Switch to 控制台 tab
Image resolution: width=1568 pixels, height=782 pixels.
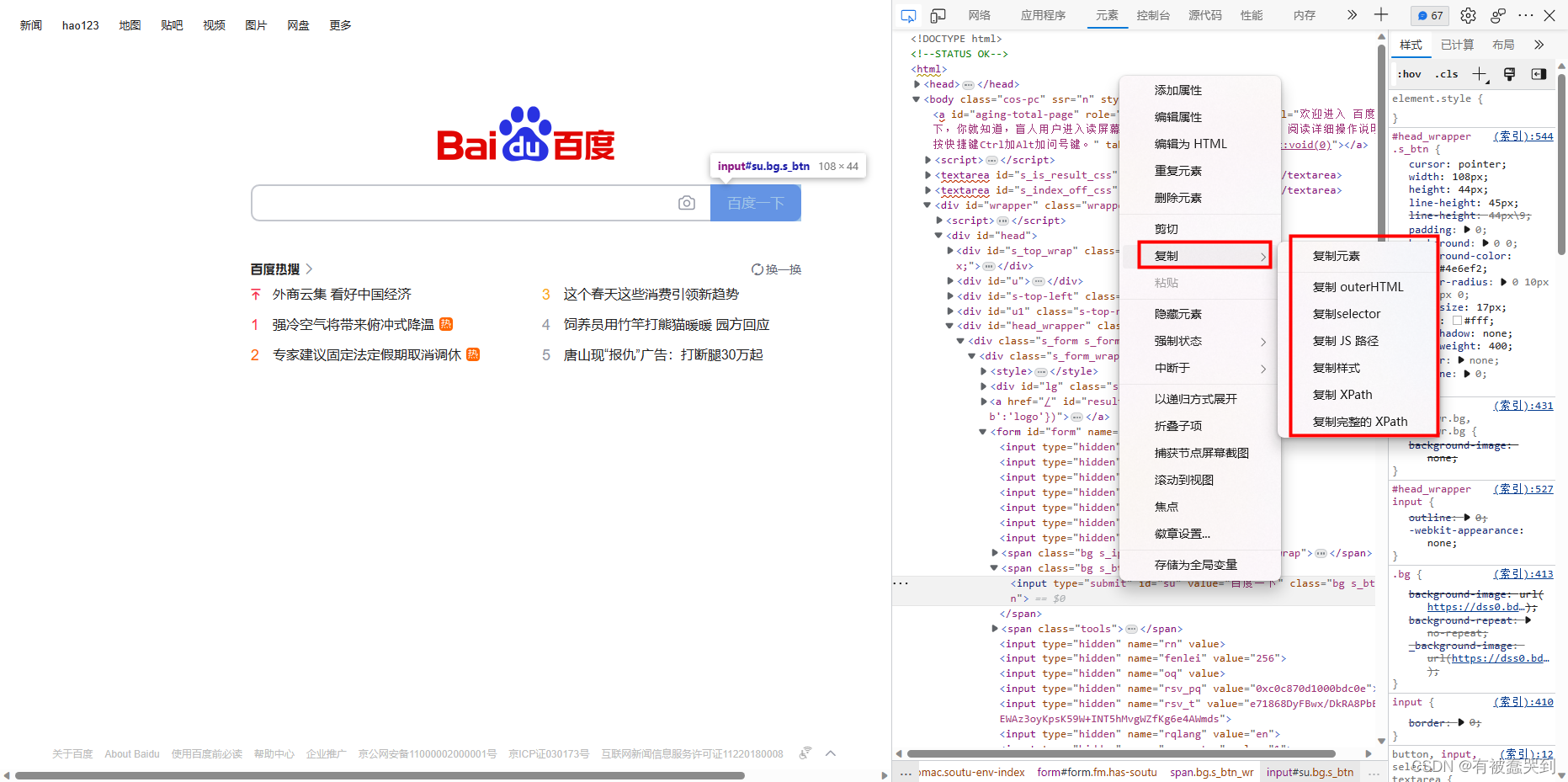pyautogui.click(x=1153, y=15)
